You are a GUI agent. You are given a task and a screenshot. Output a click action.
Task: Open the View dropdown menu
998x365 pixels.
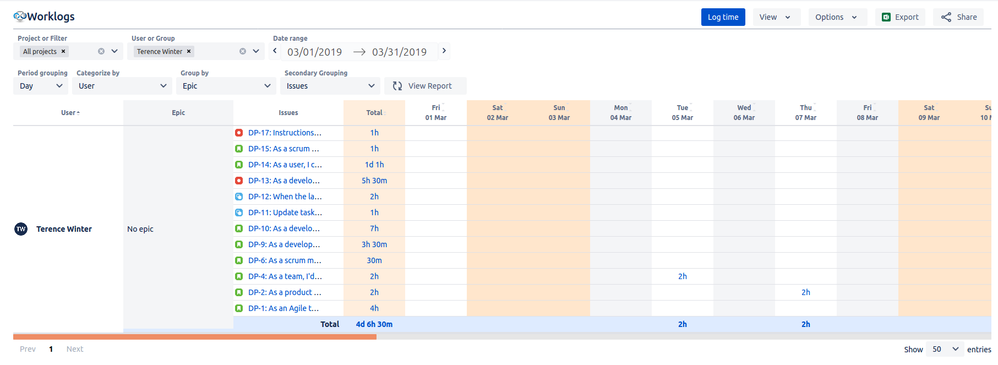(775, 17)
